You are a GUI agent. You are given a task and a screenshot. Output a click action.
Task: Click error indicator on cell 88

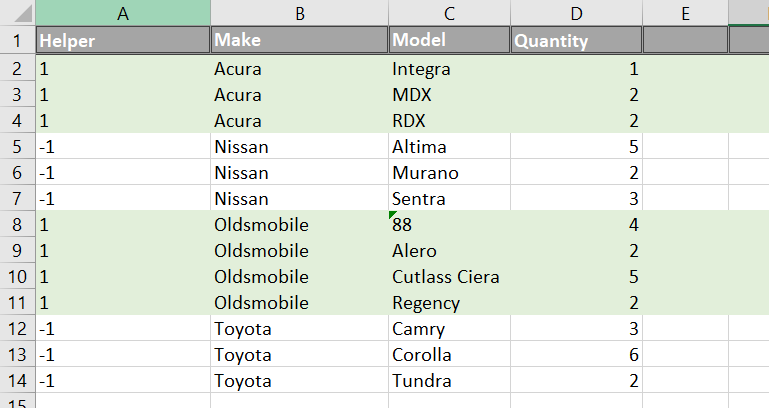tap(392, 215)
